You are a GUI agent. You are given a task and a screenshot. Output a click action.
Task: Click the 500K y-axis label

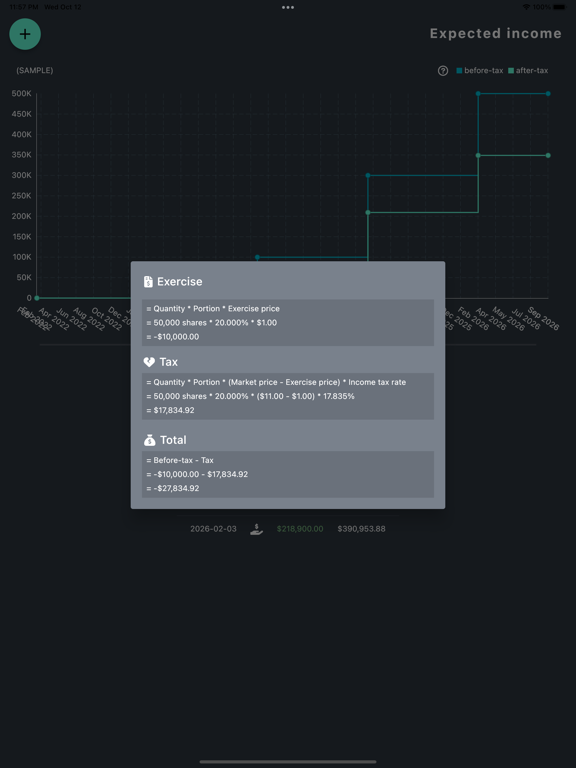click(22, 94)
